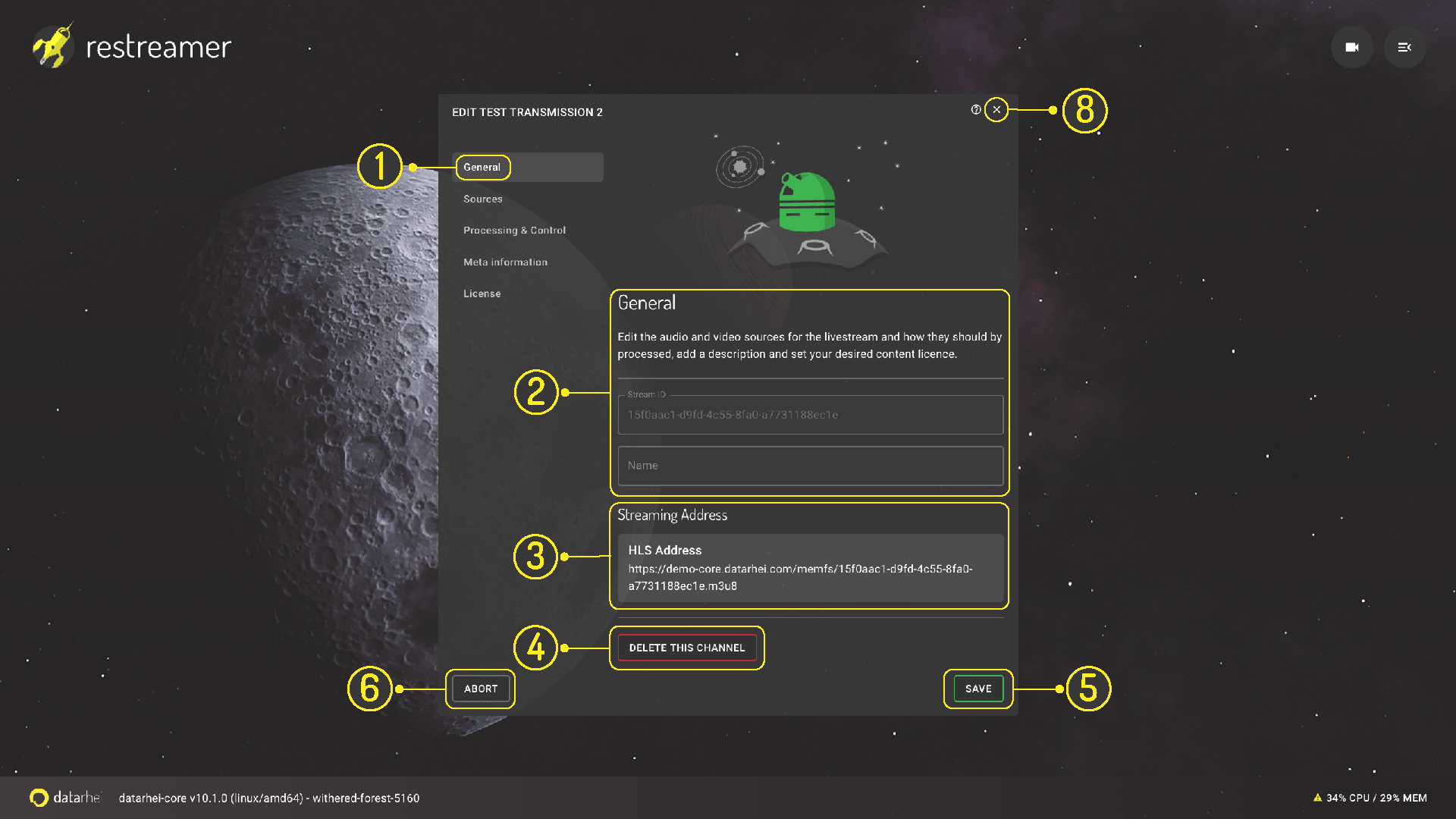Click the datarhei logo in footer
Viewport: 1456px width, 819px height.
tap(65, 798)
